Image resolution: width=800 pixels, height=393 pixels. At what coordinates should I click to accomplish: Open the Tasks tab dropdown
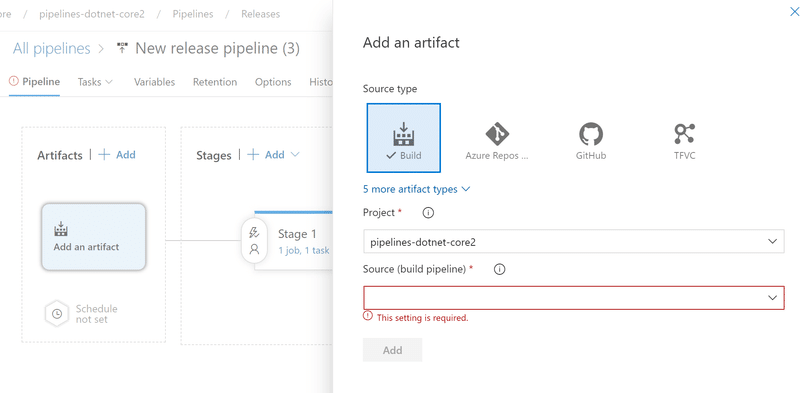tap(95, 82)
